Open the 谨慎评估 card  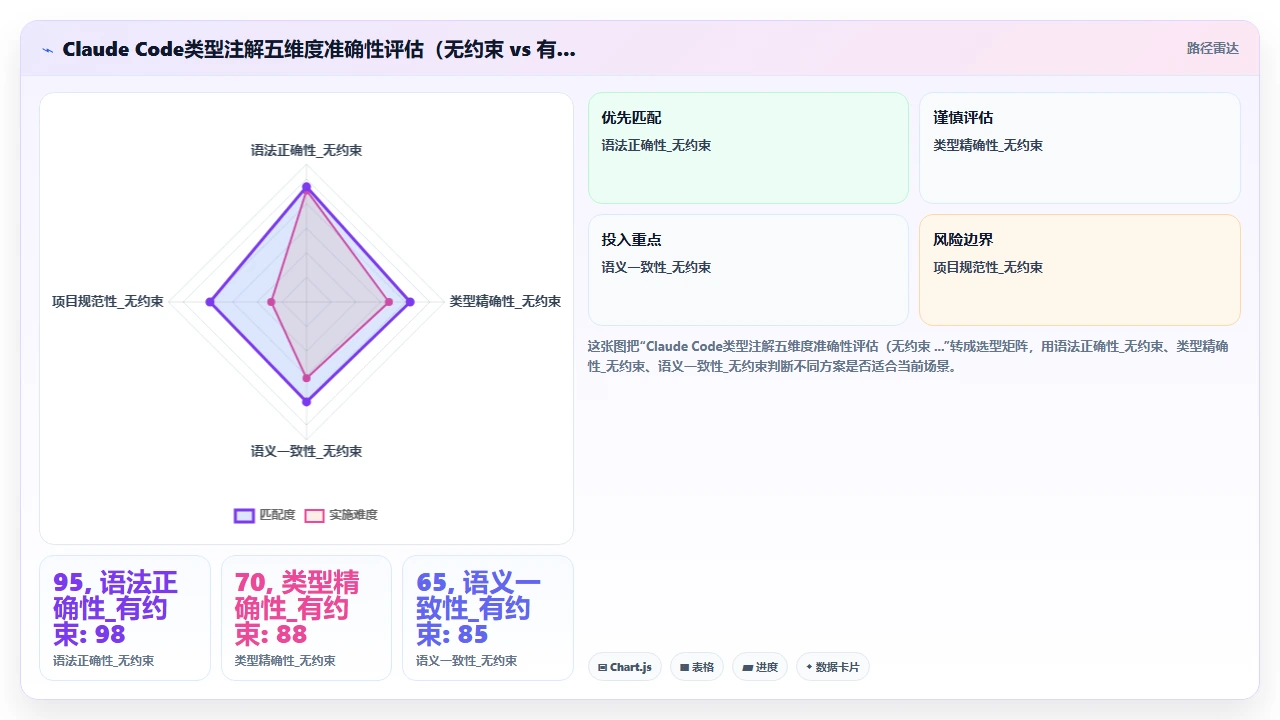1080,148
